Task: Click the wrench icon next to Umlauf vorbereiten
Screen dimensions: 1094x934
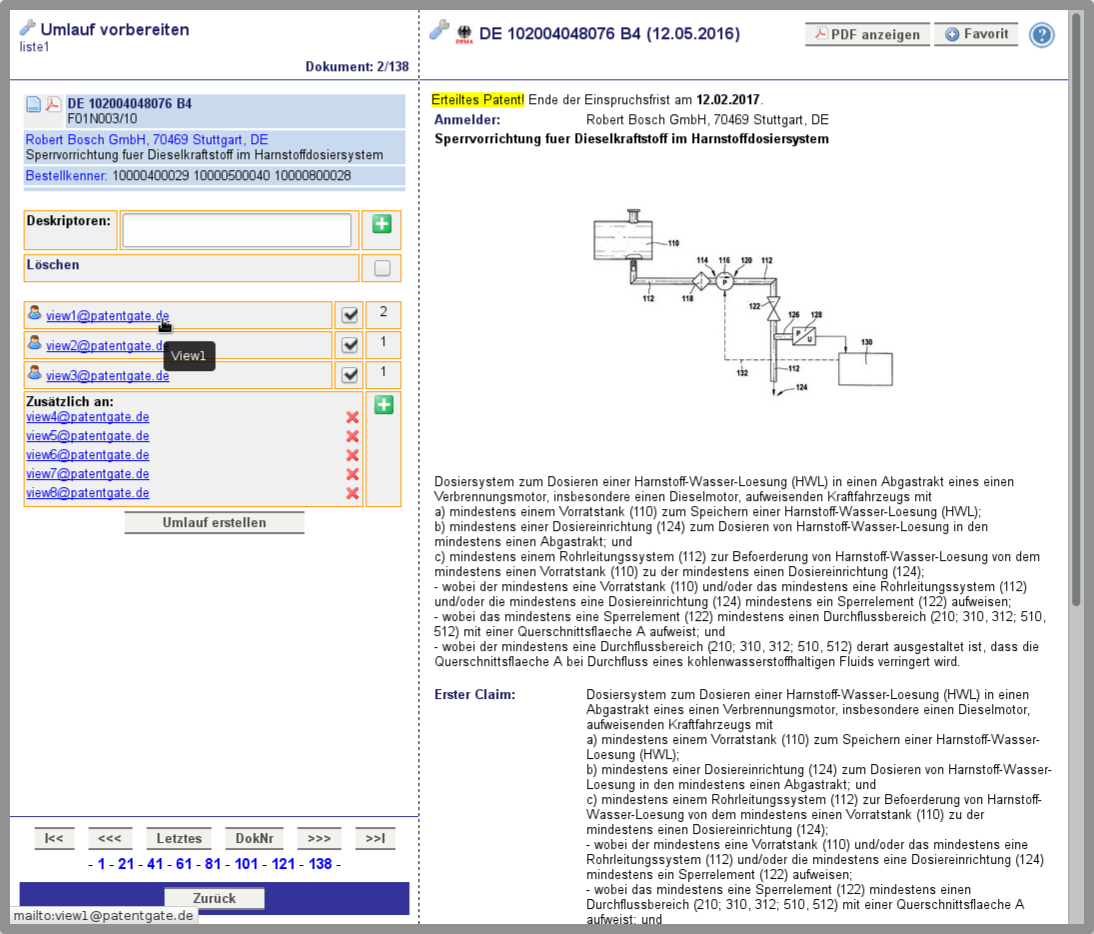Action: point(27,28)
